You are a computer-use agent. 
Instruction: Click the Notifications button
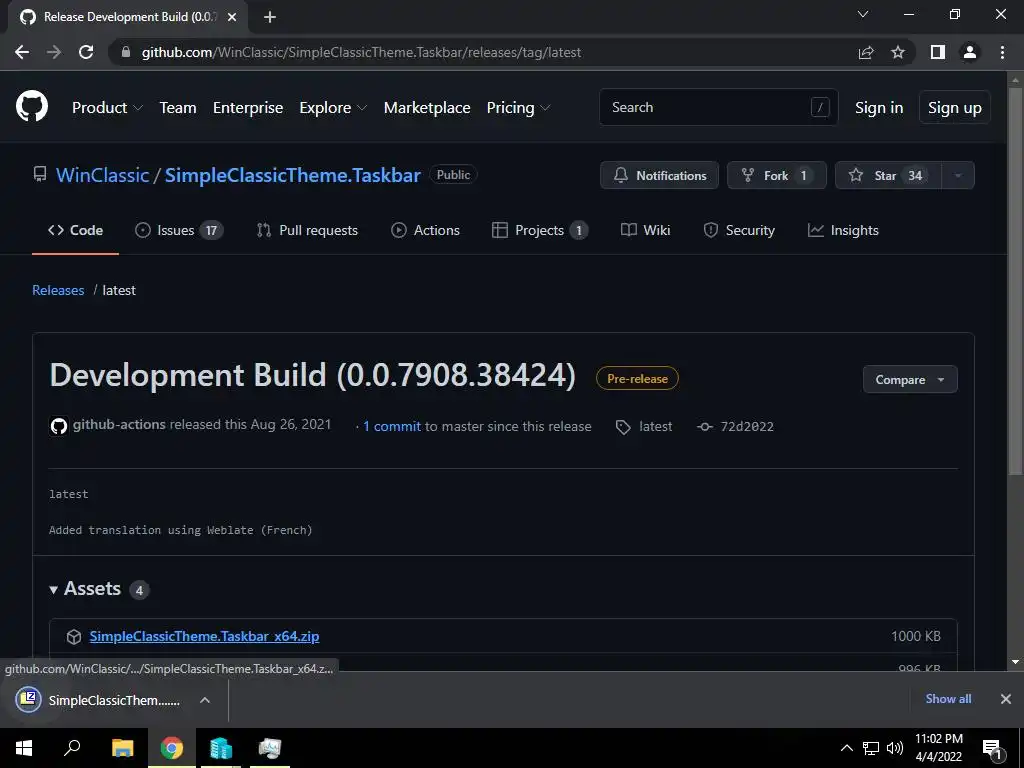click(x=660, y=175)
